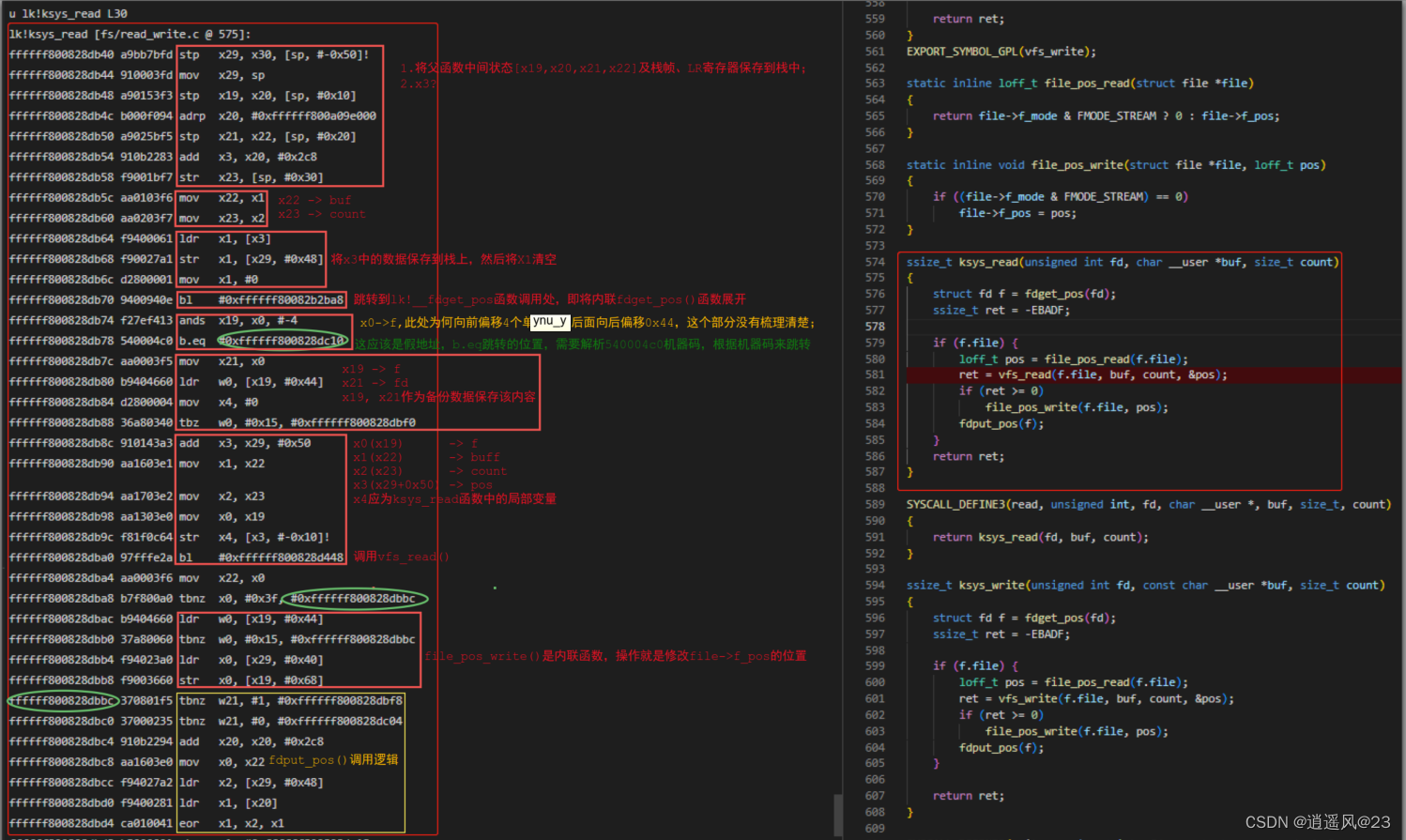Select 'ldr x1, [x3]' instruction
Viewport: 1406px width, 840px height.
pos(225,238)
